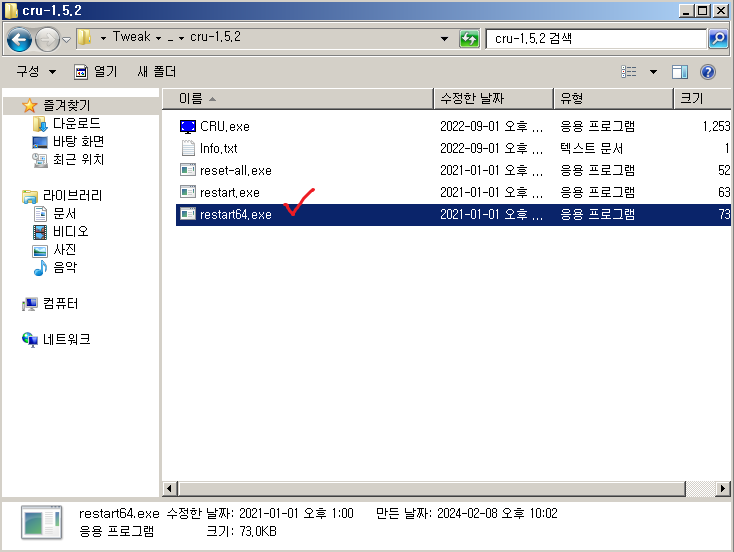The width and height of the screenshot is (734, 552).
Task: Click the search magnifier icon
Action: tap(717, 38)
